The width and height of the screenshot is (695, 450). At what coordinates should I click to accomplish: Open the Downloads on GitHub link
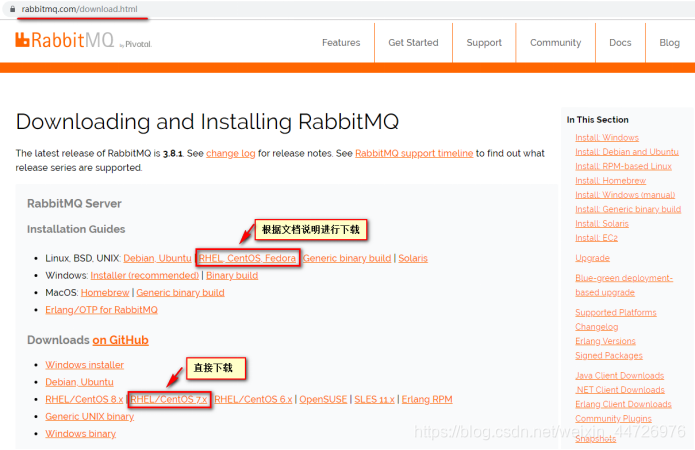(x=121, y=340)
